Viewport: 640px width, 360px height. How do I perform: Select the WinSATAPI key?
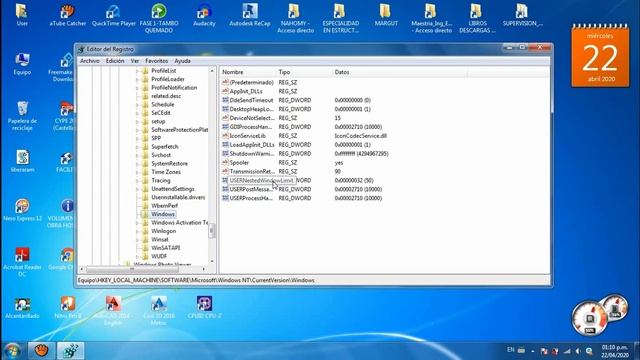[166, 248]
